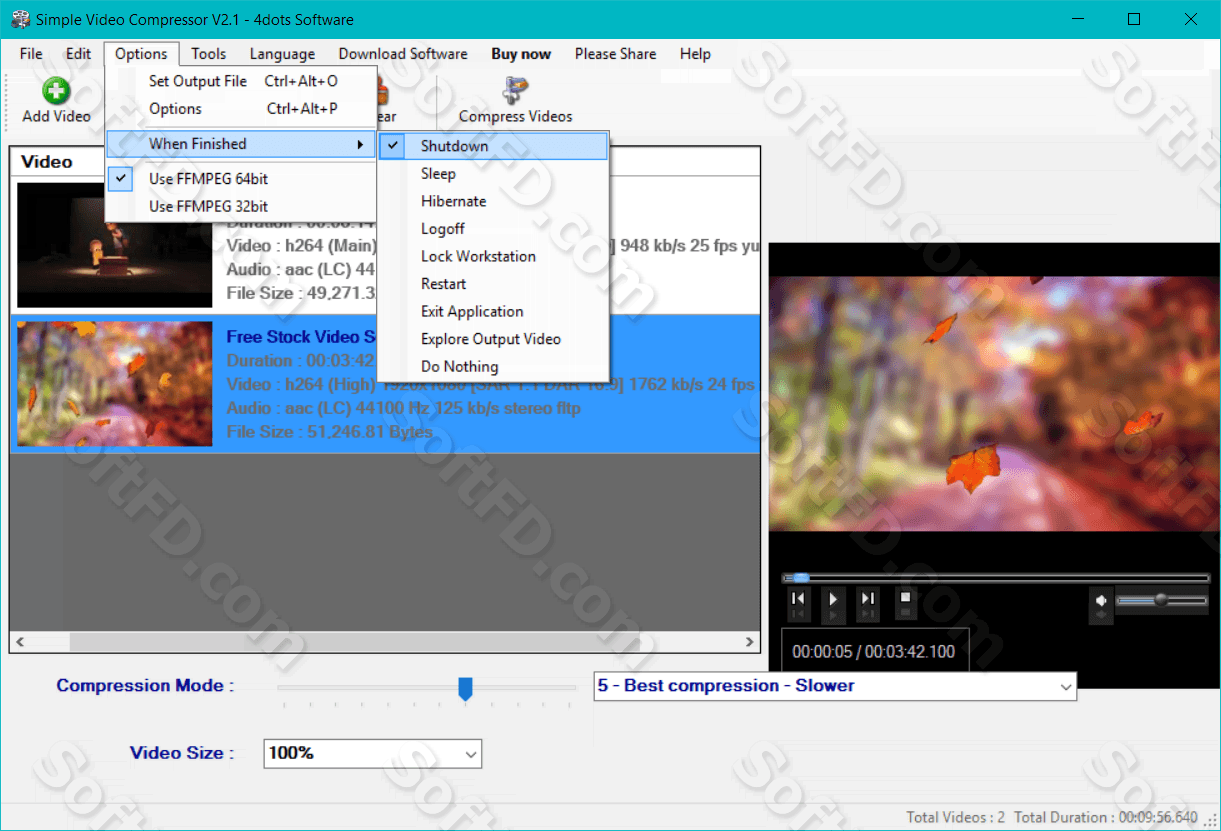Click the video seek bar
1221x831 pixels.
996,578
